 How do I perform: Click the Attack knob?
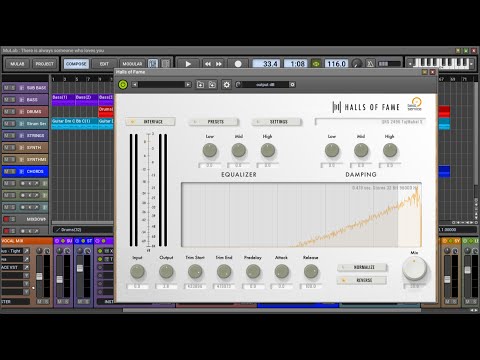pyautogui.click(x=282, y=272)
